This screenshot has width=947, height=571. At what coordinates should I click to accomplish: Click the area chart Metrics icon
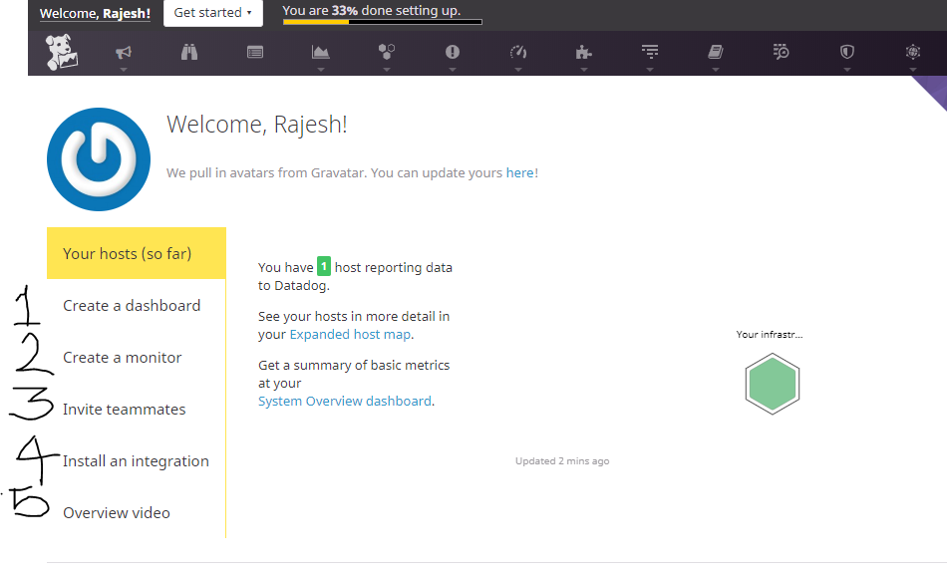click(x=320, y=53)
